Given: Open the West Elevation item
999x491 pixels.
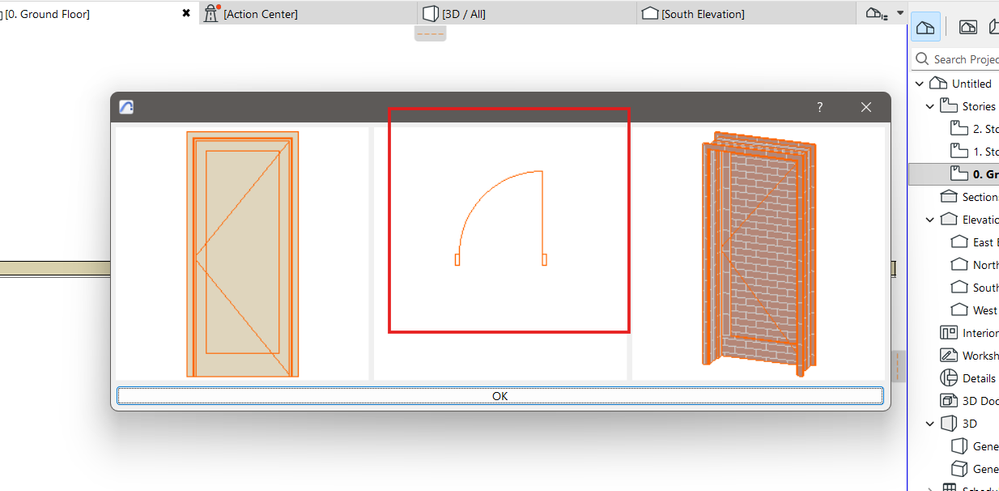Looking at the screenshot, I should (974, 310).
